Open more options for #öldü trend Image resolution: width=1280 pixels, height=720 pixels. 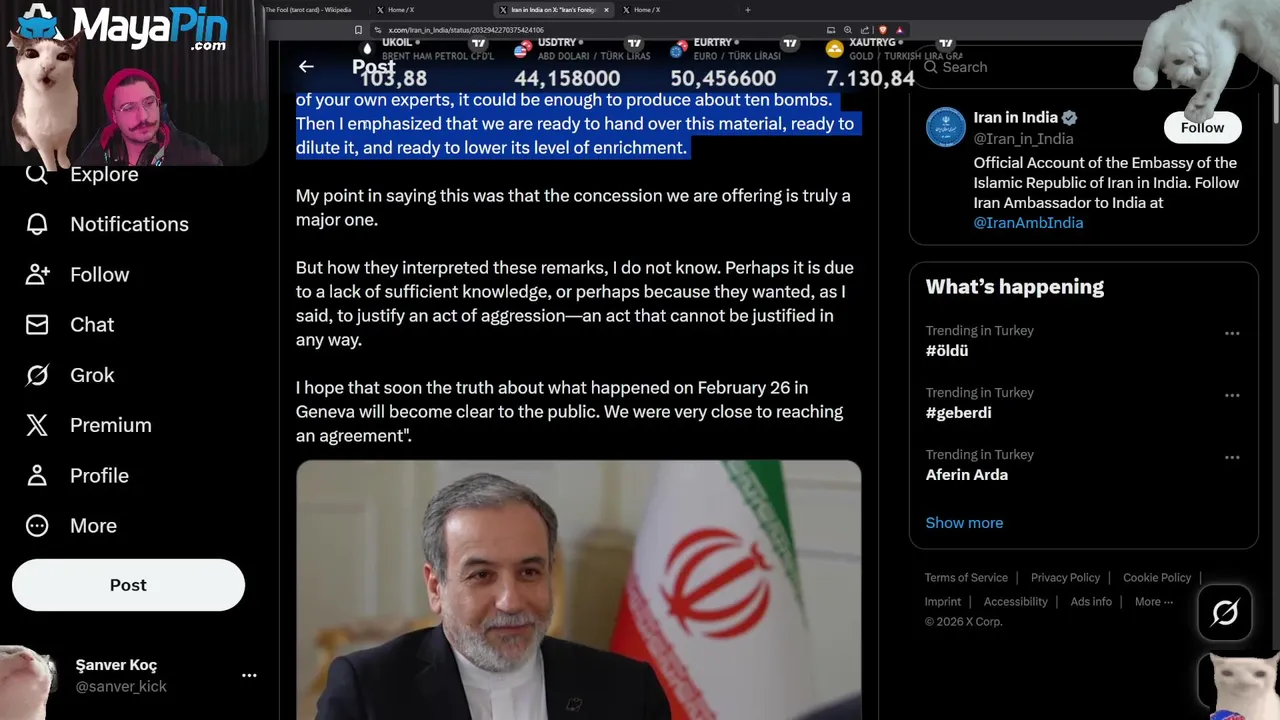[1232, 333]
